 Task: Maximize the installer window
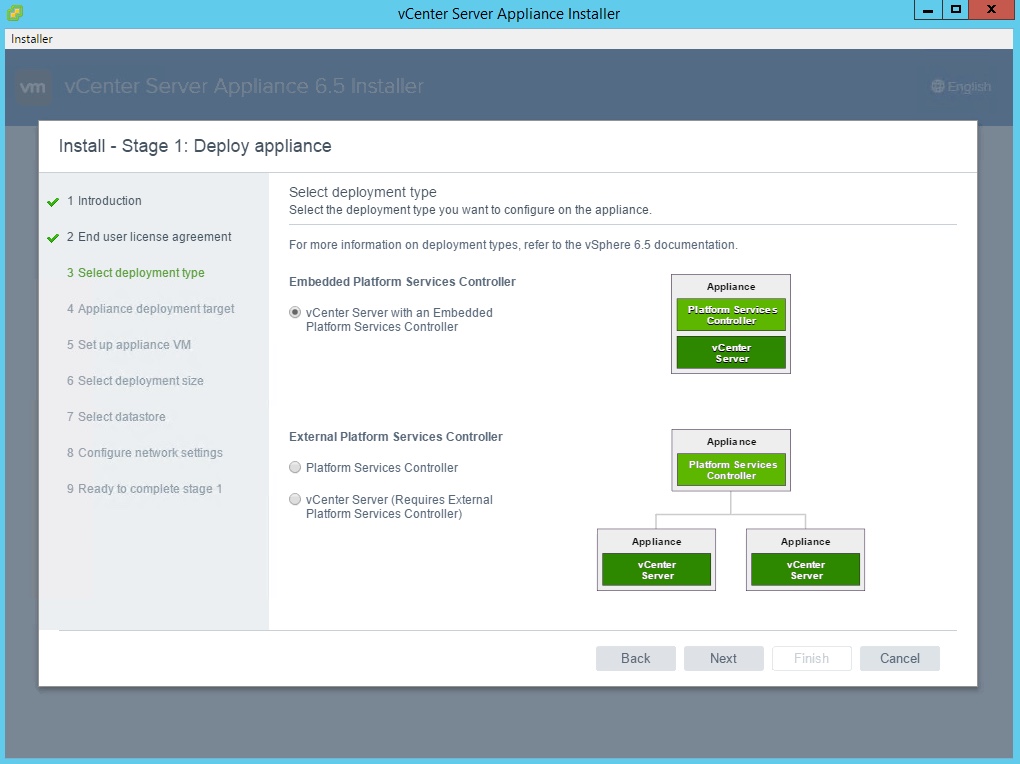click(x=956, y=10)
